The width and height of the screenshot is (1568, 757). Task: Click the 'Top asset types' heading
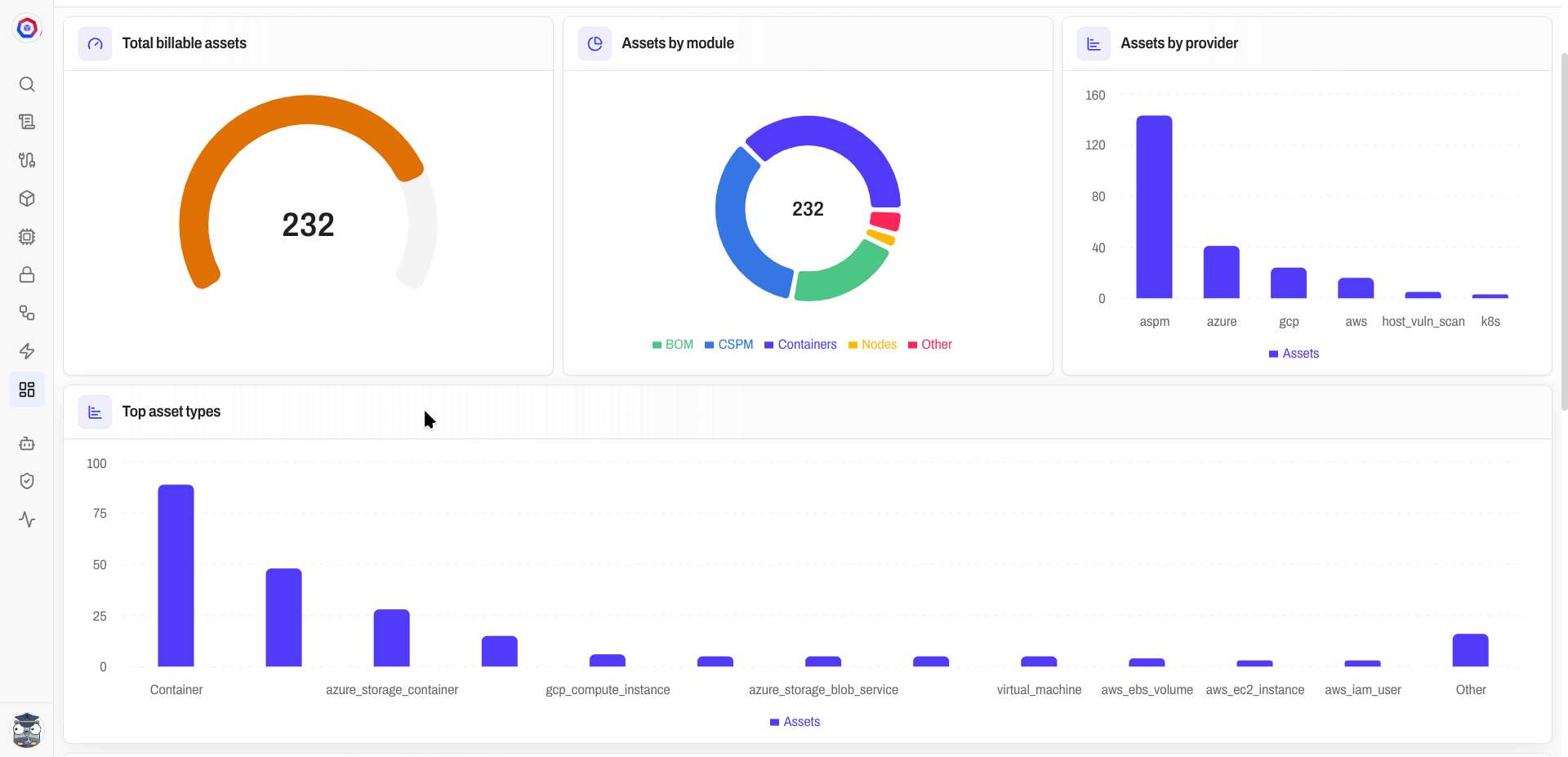tap(171, 412)
